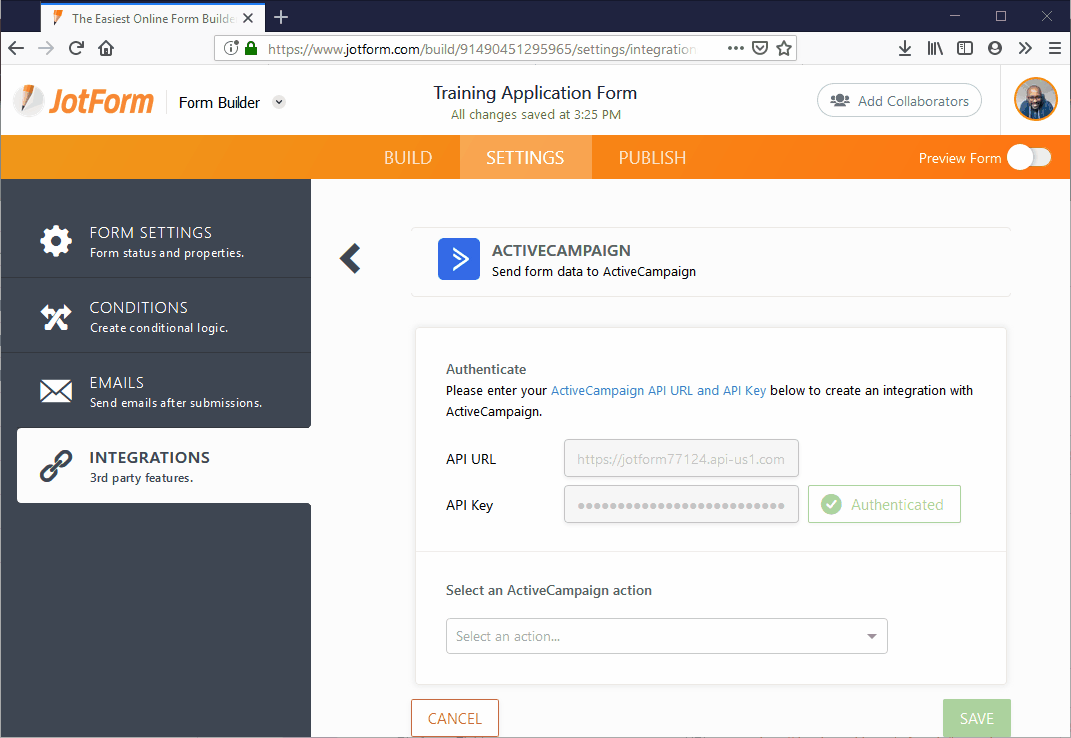The width and height of the screenshot is (1071, 738).
Task: Expand the Form Builder dropdown arrow
Action: click(279, 102)
